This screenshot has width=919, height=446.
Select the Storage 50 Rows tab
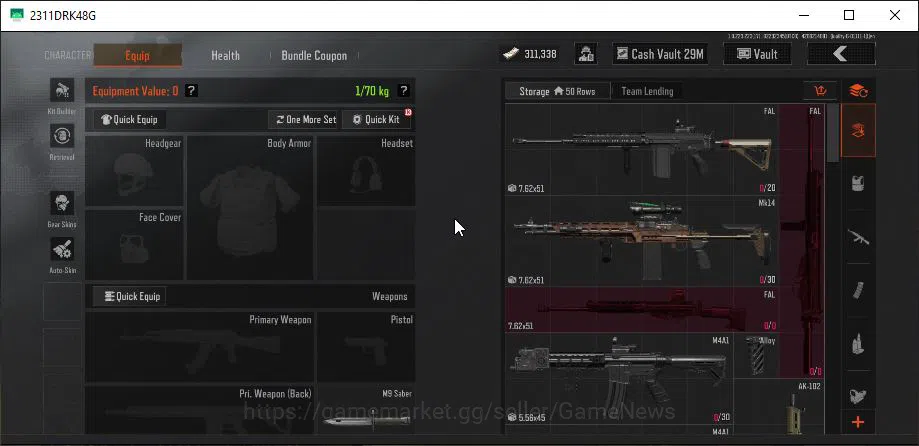click(x=557, y=91)
